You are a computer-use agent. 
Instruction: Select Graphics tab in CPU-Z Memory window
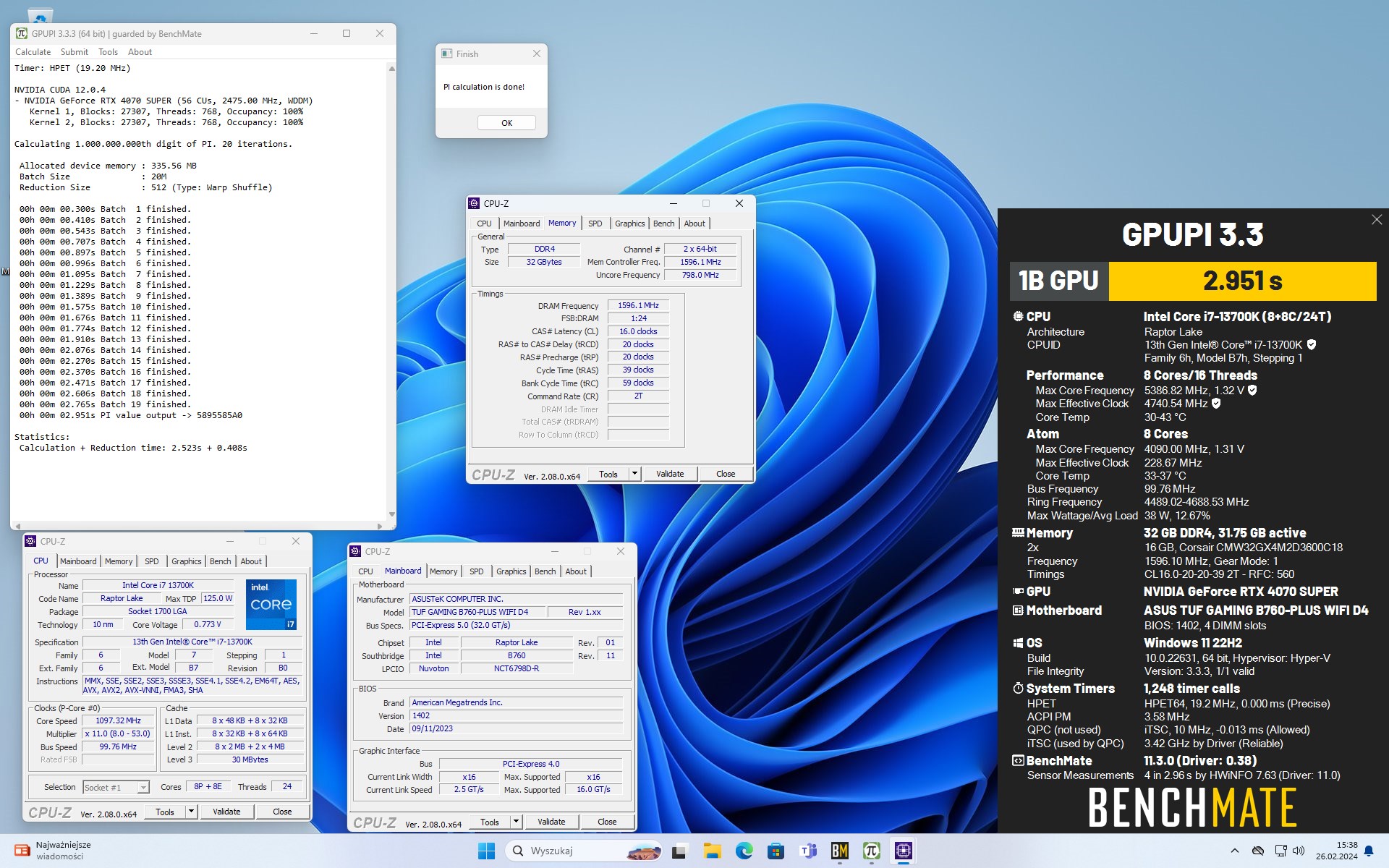point(629,224)
